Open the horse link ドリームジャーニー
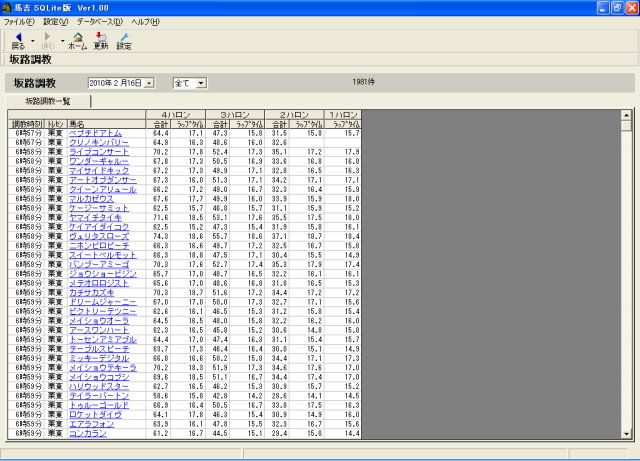Screen dimensions: 640x461 point(102,302)
